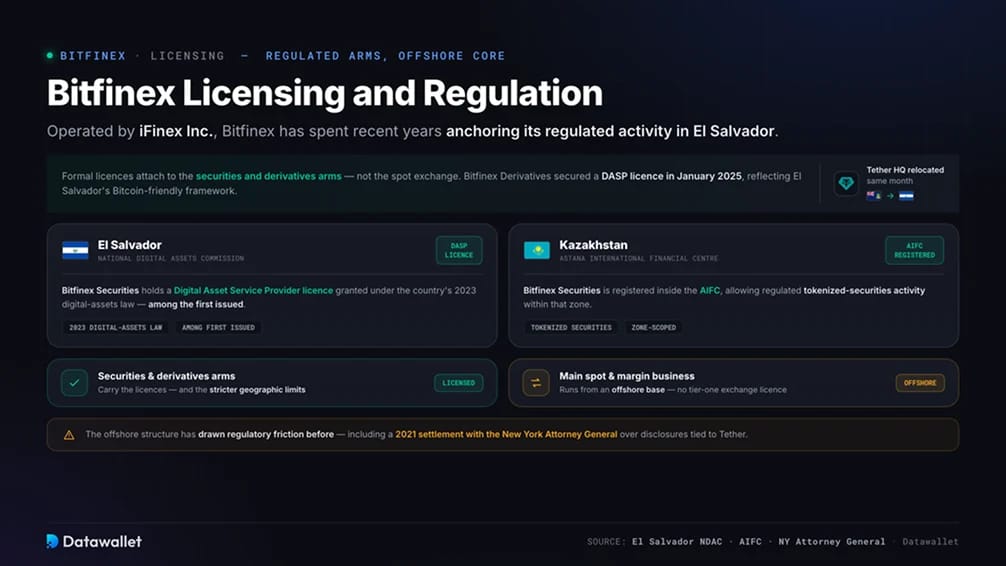Click the green checkmark icon beside Securities & derivatives arms
Image resolution: width=1006 pixels, height=566 pixels.
point(74,382)
